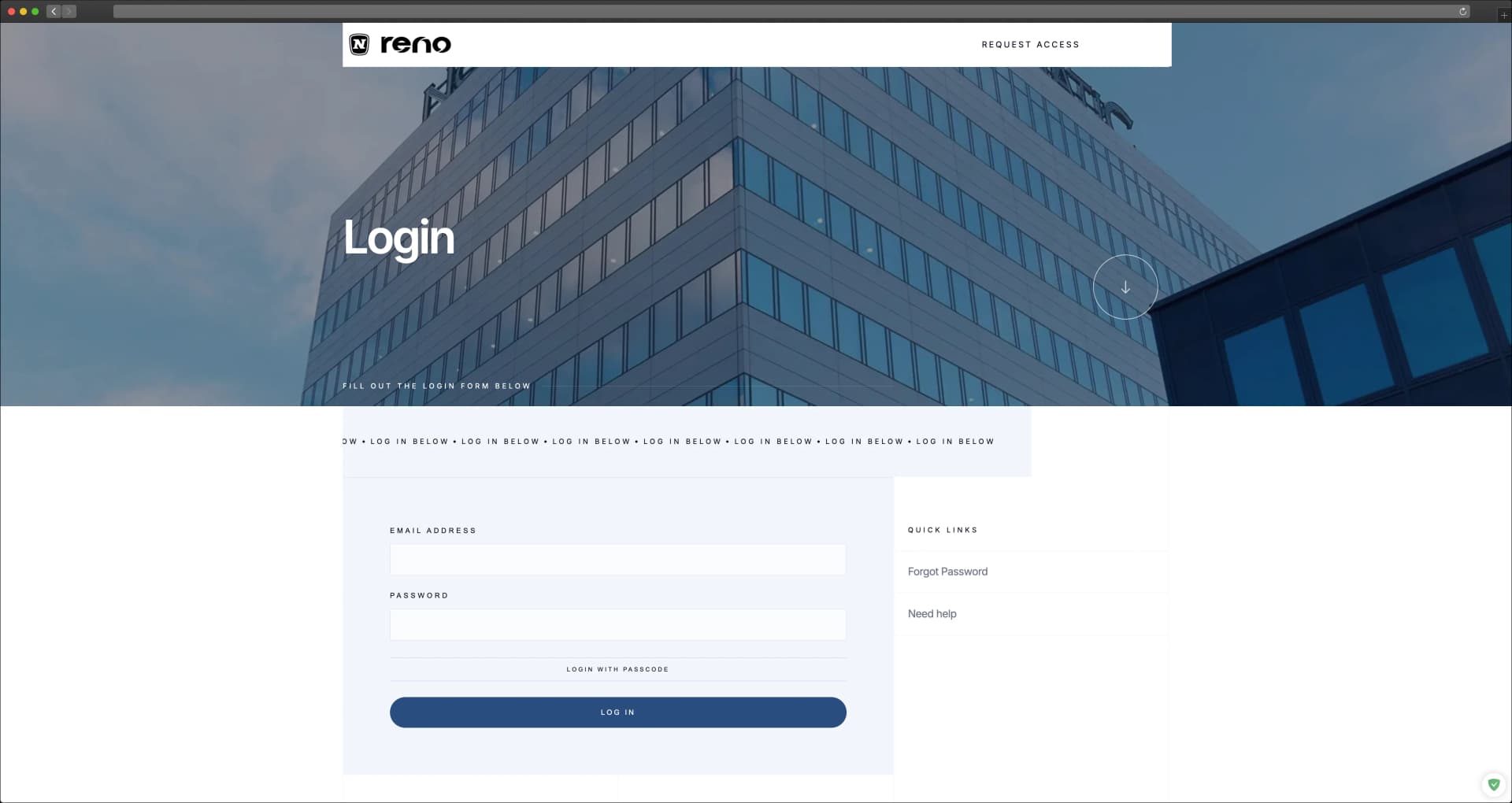Focus the Password input field
The image size is (1512, 803).
tap(617, 624)
